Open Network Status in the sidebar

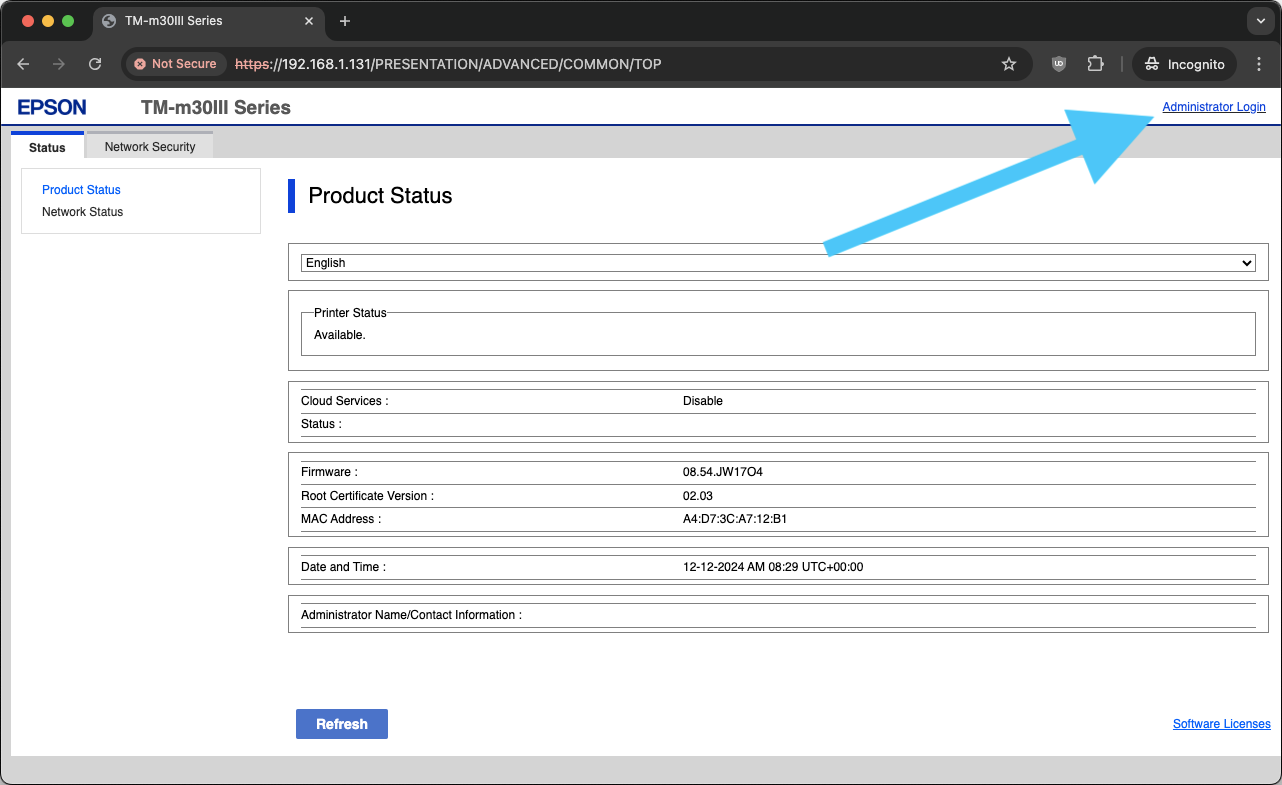(82, 212)
